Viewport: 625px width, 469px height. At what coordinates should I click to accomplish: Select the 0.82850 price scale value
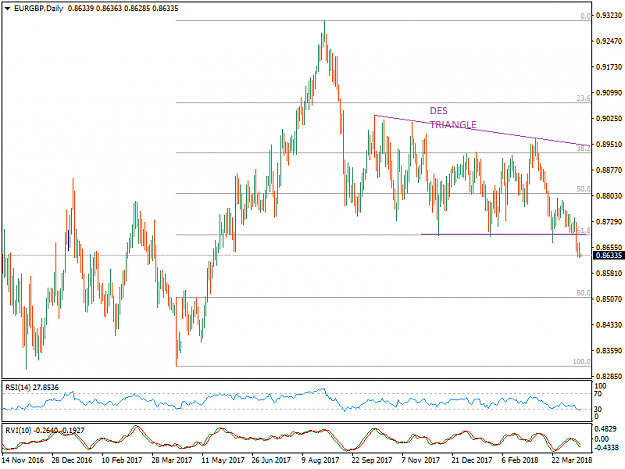(609, 376)
